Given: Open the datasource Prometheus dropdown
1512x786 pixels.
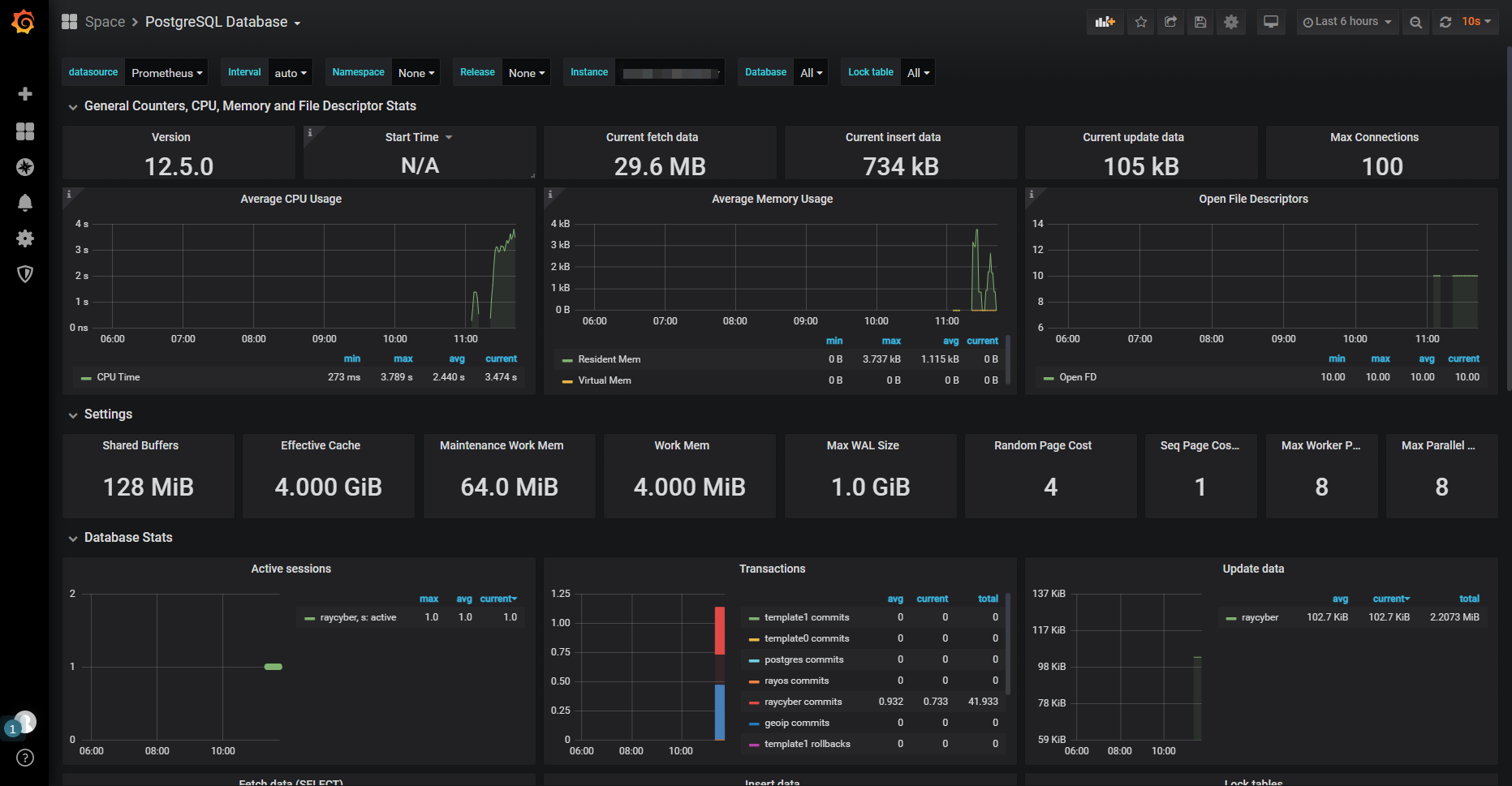Looking at the screenshot, I should (x=166, y=72).
